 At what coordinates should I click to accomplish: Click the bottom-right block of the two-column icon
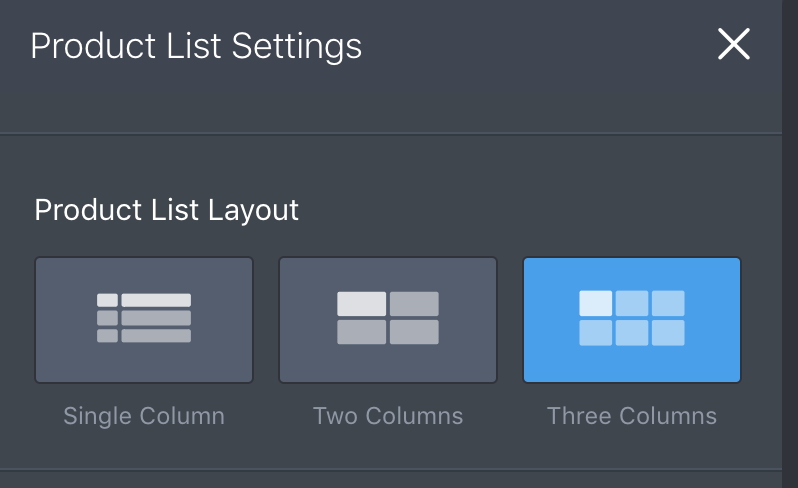414,332
